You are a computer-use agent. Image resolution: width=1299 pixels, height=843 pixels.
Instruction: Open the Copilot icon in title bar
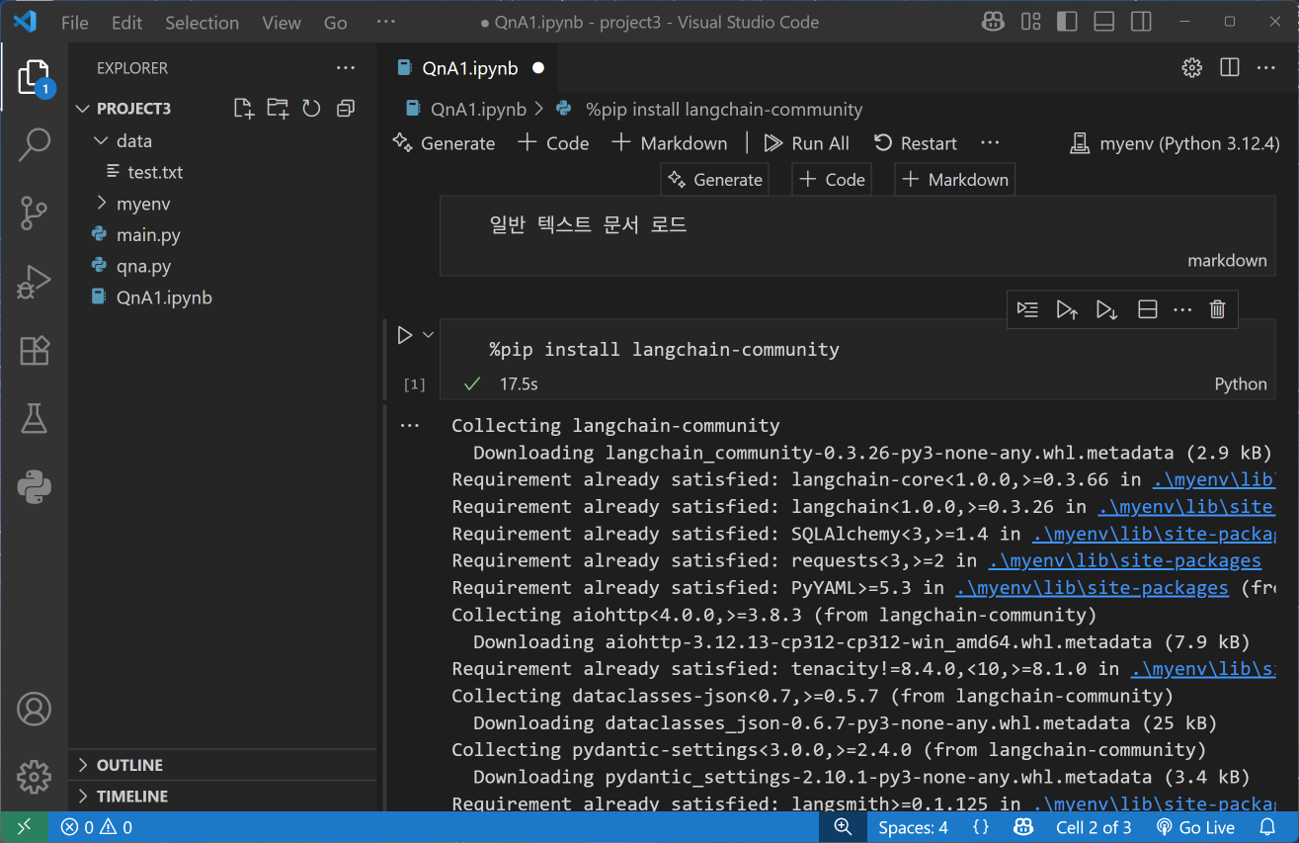pos(992,22)
